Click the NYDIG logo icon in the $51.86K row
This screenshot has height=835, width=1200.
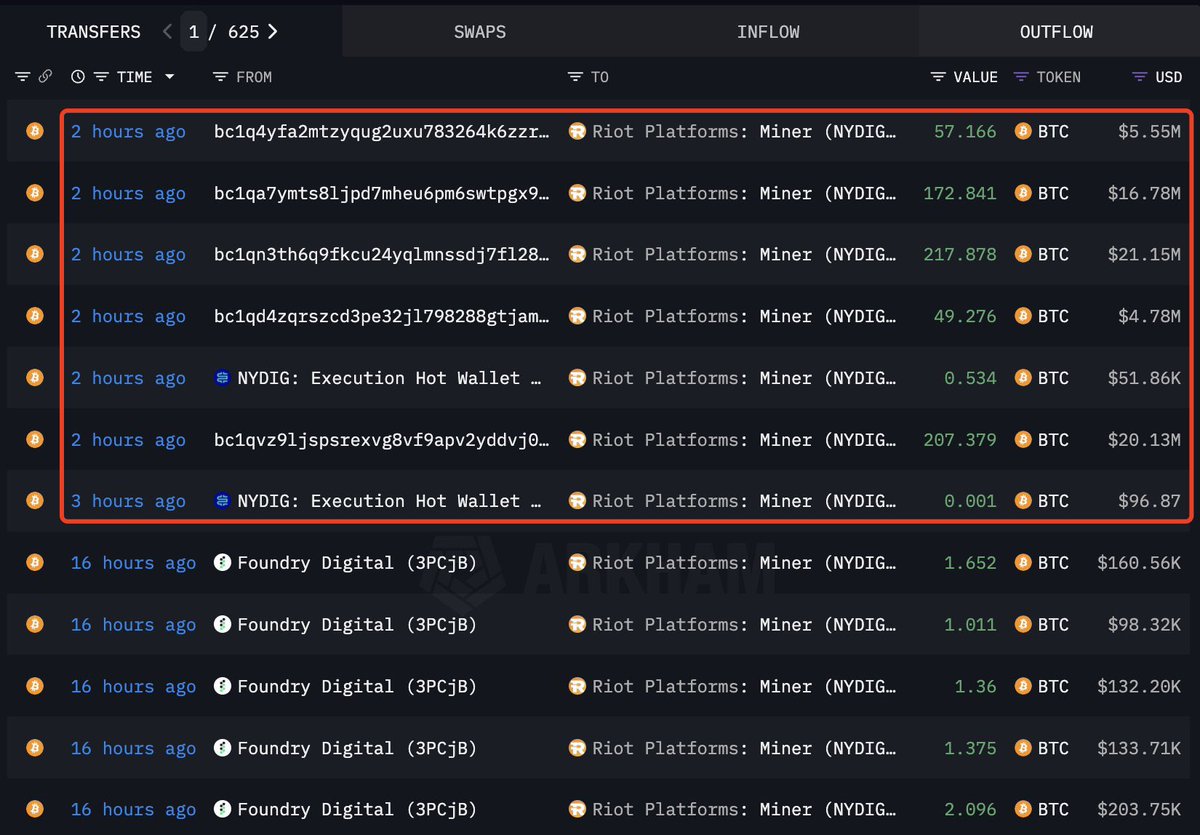223,378
